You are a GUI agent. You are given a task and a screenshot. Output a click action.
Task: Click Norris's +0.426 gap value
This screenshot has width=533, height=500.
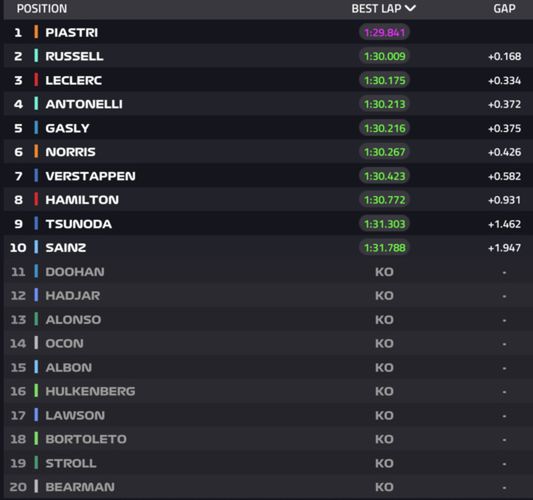pyautogui.click(x=504, y=152)
